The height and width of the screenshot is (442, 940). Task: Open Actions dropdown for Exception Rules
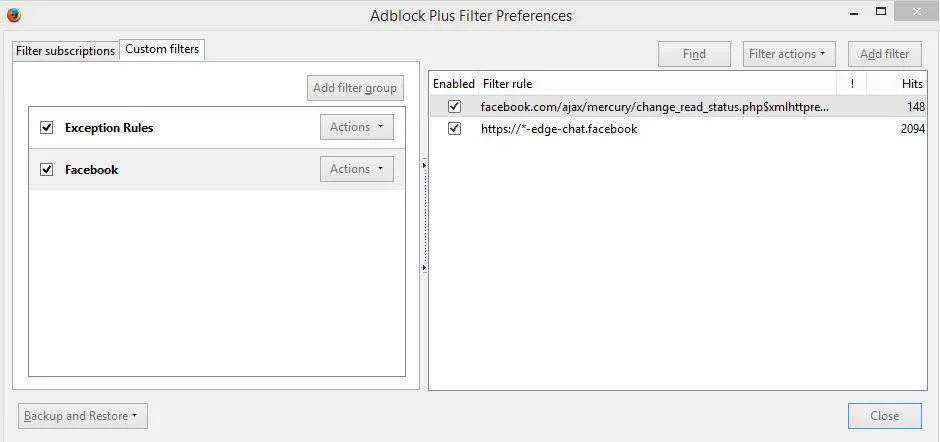(x=357, y=127)
